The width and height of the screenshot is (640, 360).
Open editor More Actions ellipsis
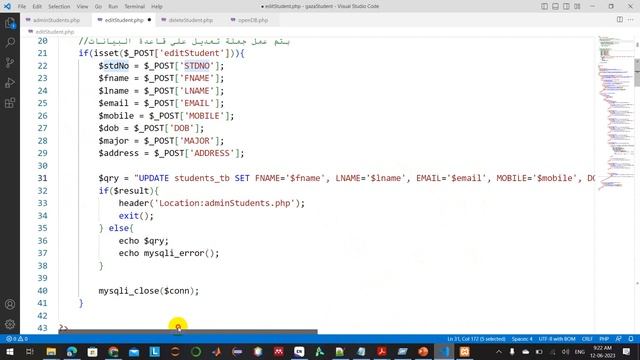pyautogui.click(x=631, y=20)
